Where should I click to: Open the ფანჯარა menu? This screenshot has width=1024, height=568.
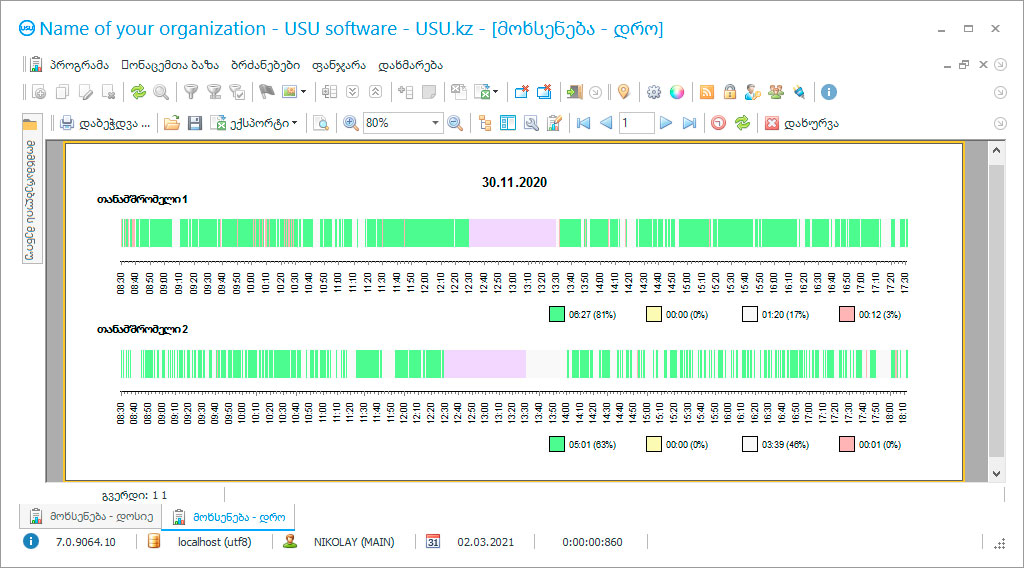click(338, 65)
